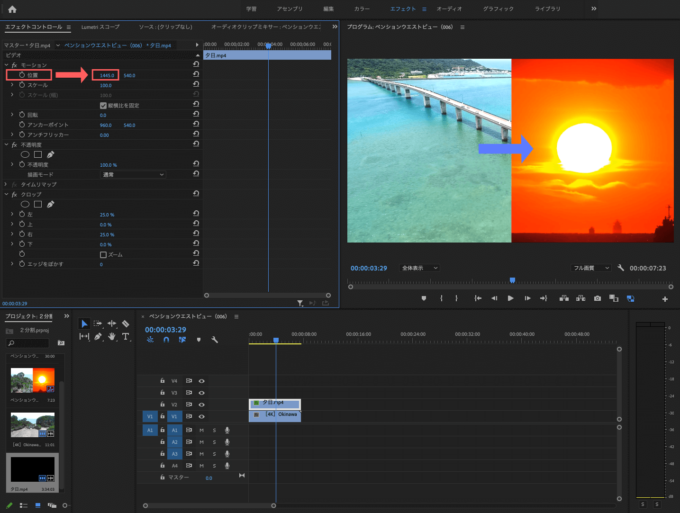Toggle the uniform scale checkbox
680x513 pixels.
pyautogui.click(x=103, y=105)
